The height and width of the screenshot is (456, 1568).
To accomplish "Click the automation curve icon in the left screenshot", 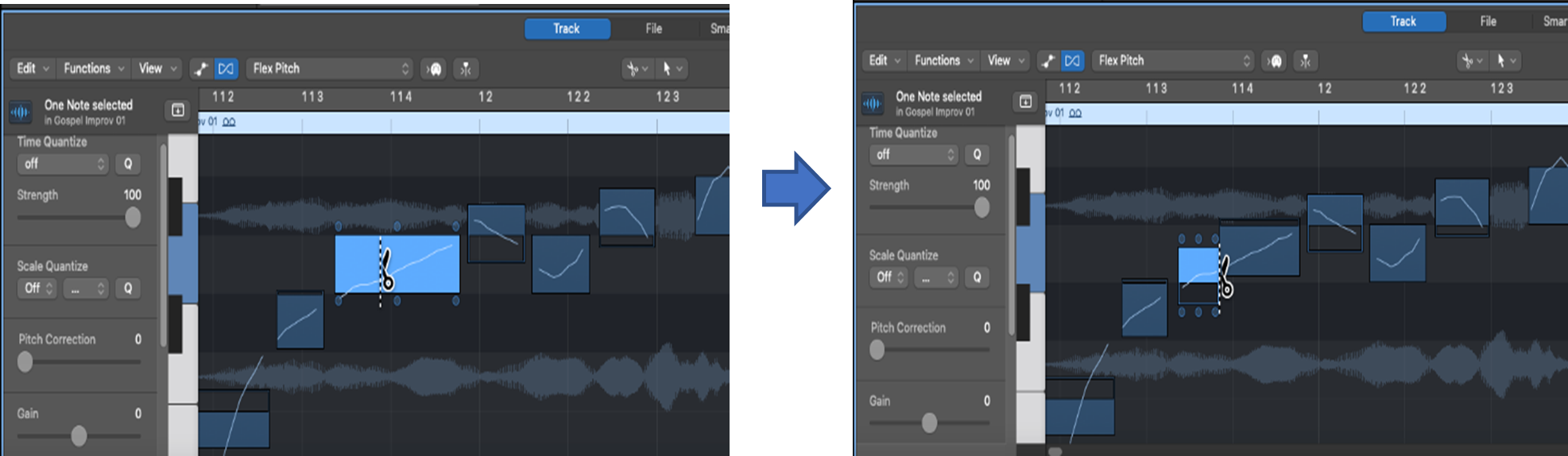I will [x=201, y=69].
